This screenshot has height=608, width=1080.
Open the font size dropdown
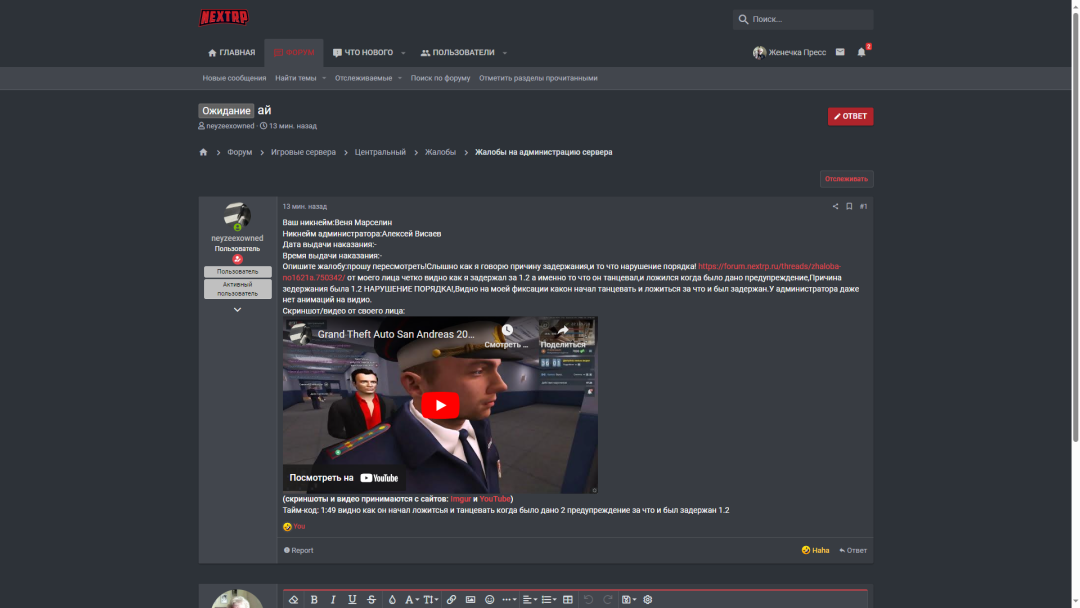430,600
